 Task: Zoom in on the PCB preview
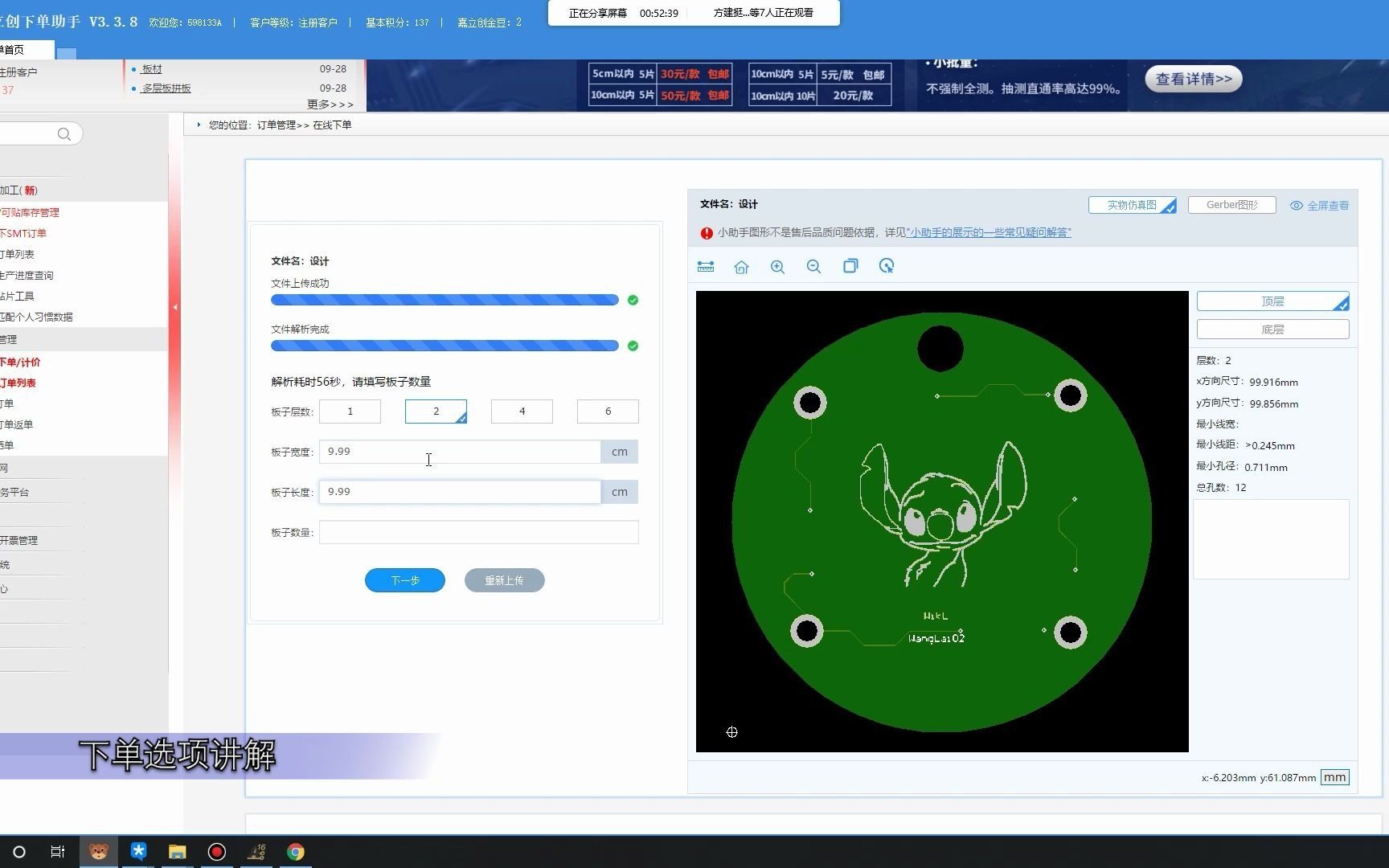pos(777,267)
